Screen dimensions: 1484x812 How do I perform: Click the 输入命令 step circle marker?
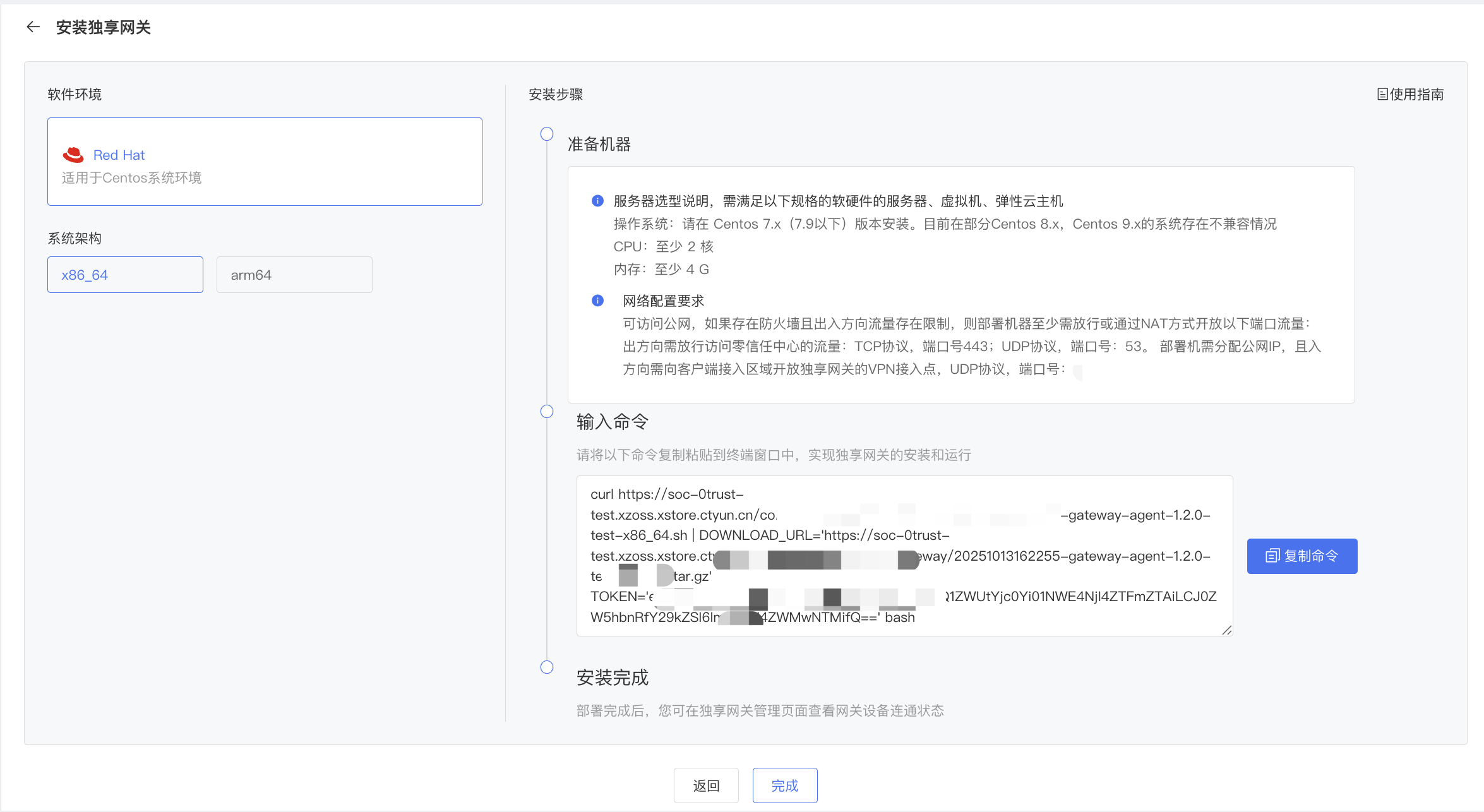pyautogui.click(x=547, y=412)
